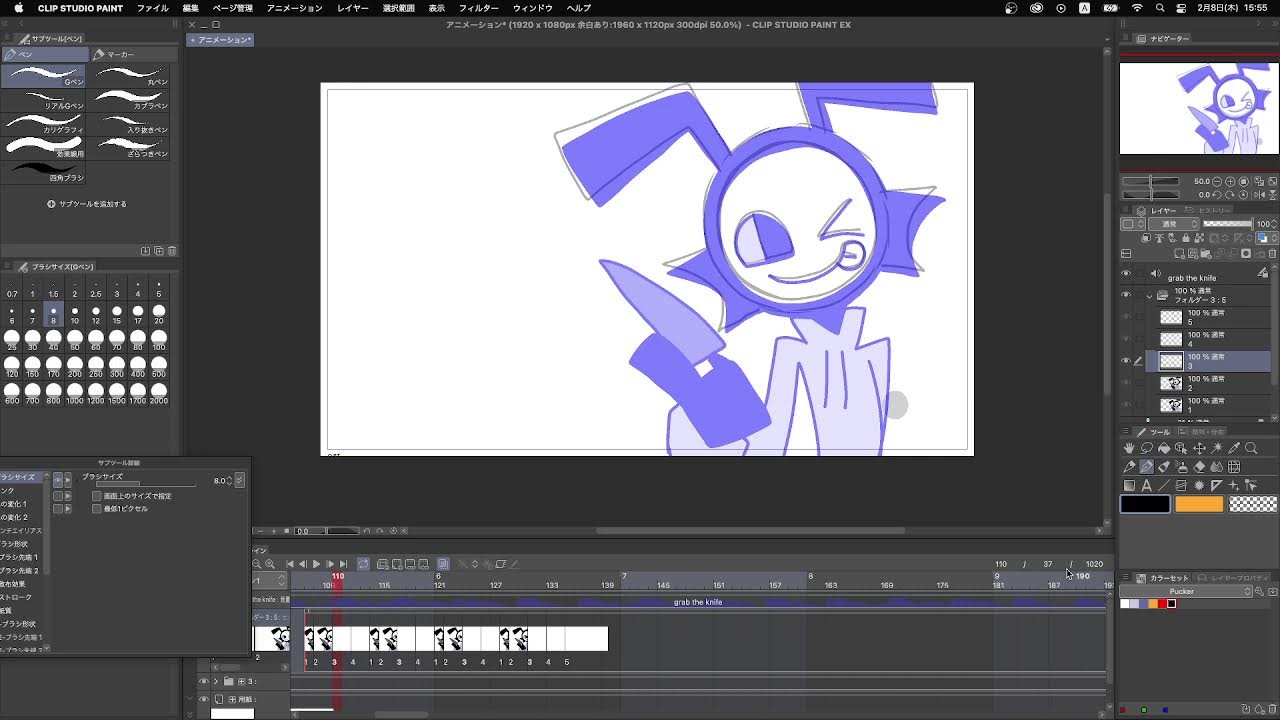This screenshot has height=720, width=1280.
Task: Click Add sub tool button
Action: [x=87, y=204]
